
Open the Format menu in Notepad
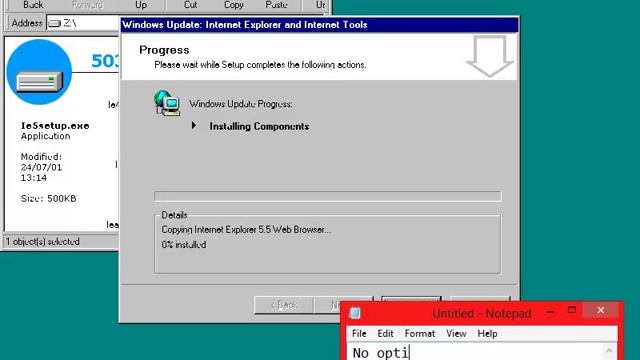click(420, 333)
